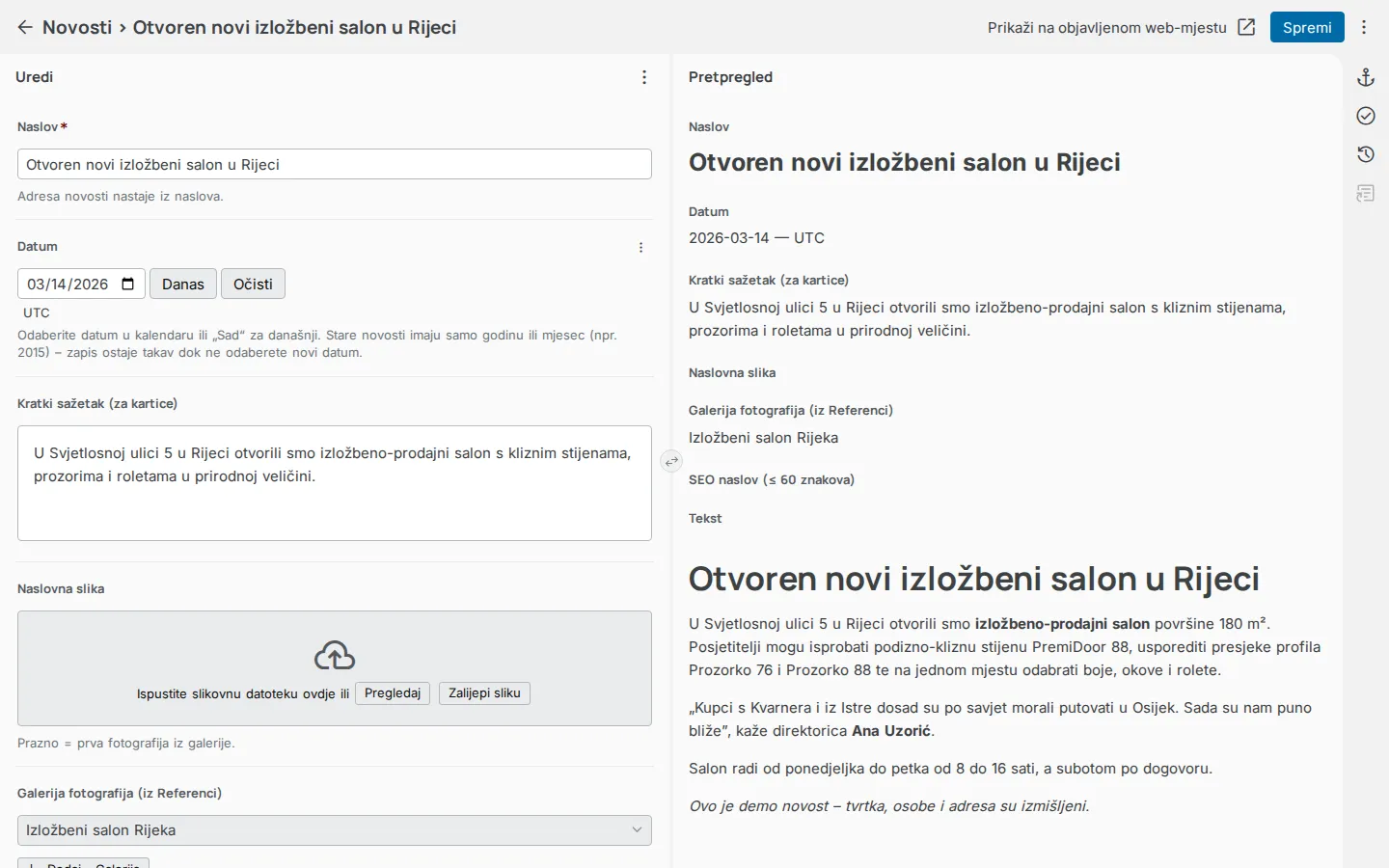Open the Uredi panel options menu
The image size is (1389, 868).
coord(644,77)
